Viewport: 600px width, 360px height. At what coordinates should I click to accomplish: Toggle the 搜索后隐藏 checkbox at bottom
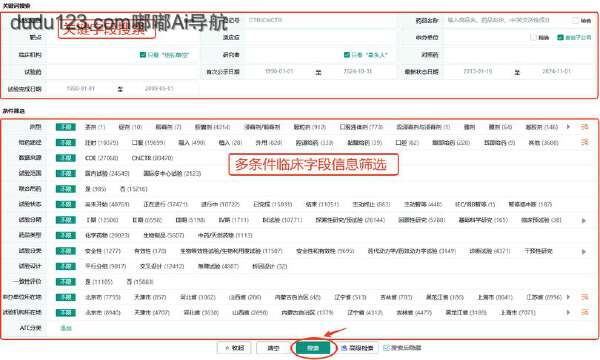pos(386,348)
